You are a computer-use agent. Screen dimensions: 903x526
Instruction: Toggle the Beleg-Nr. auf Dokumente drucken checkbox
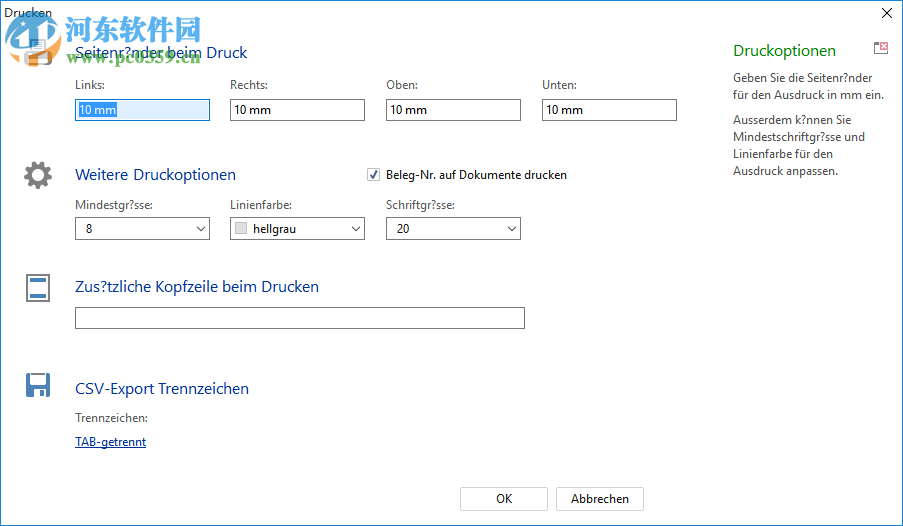click(x=374, y=175)
